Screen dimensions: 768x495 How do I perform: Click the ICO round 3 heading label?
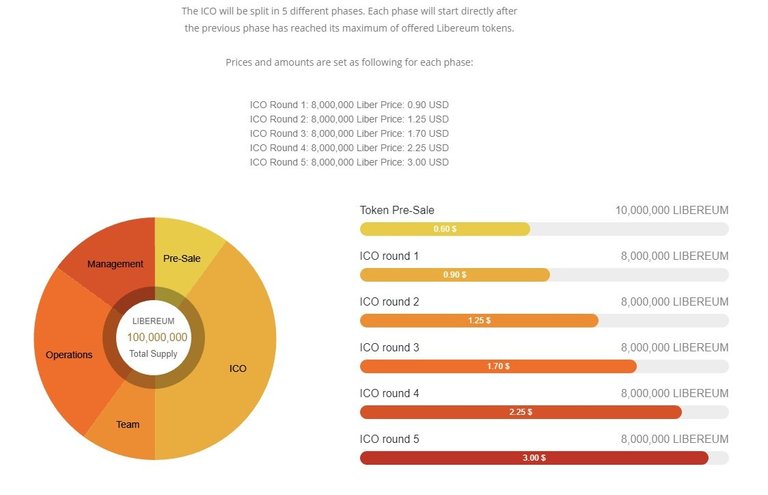click(389, 348)
